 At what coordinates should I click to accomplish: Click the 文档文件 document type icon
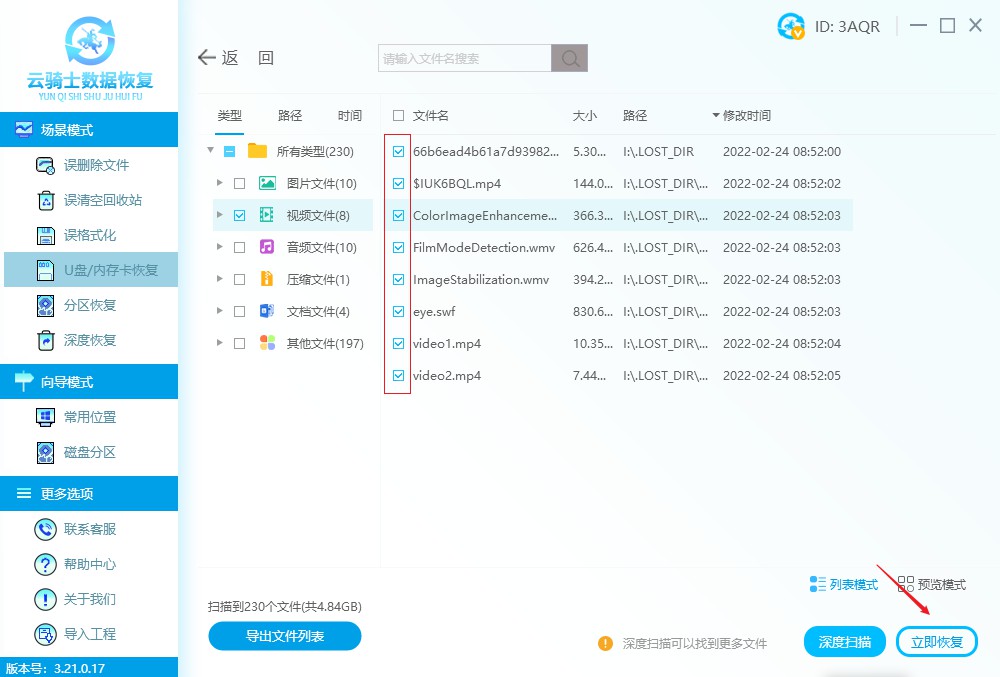point(267,311)
